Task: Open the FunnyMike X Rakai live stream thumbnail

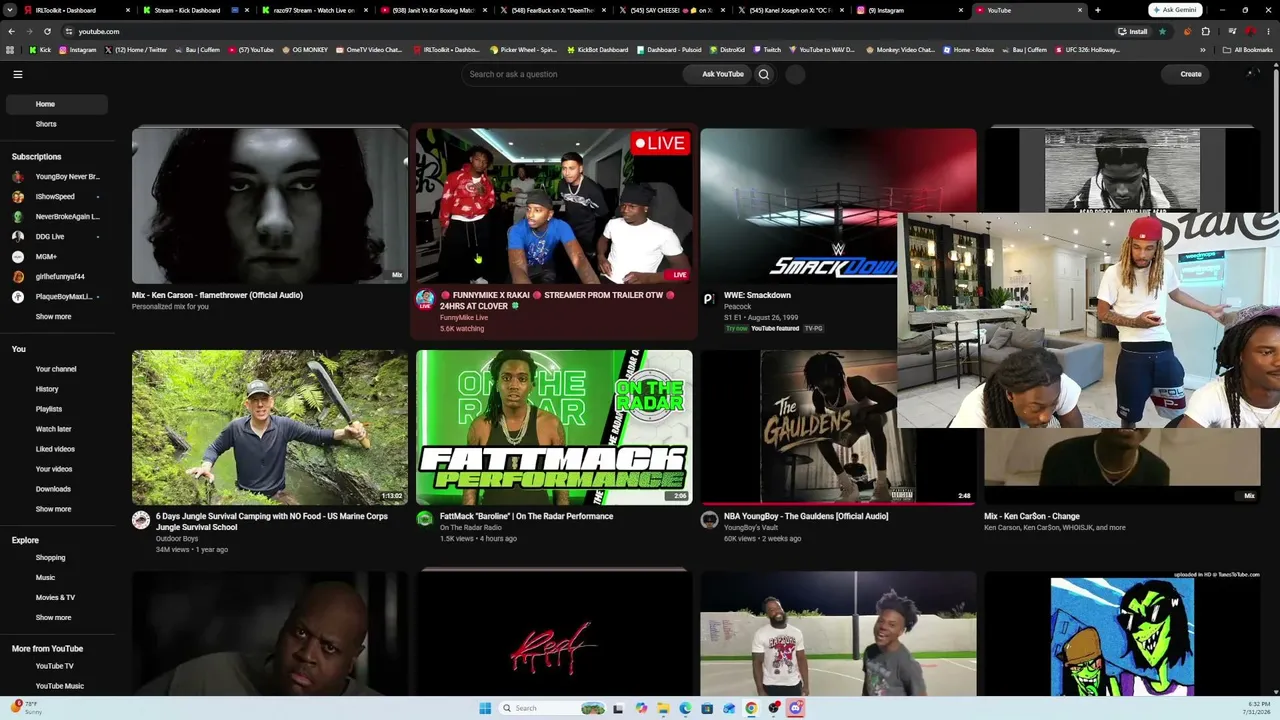Action: (554, 205)
